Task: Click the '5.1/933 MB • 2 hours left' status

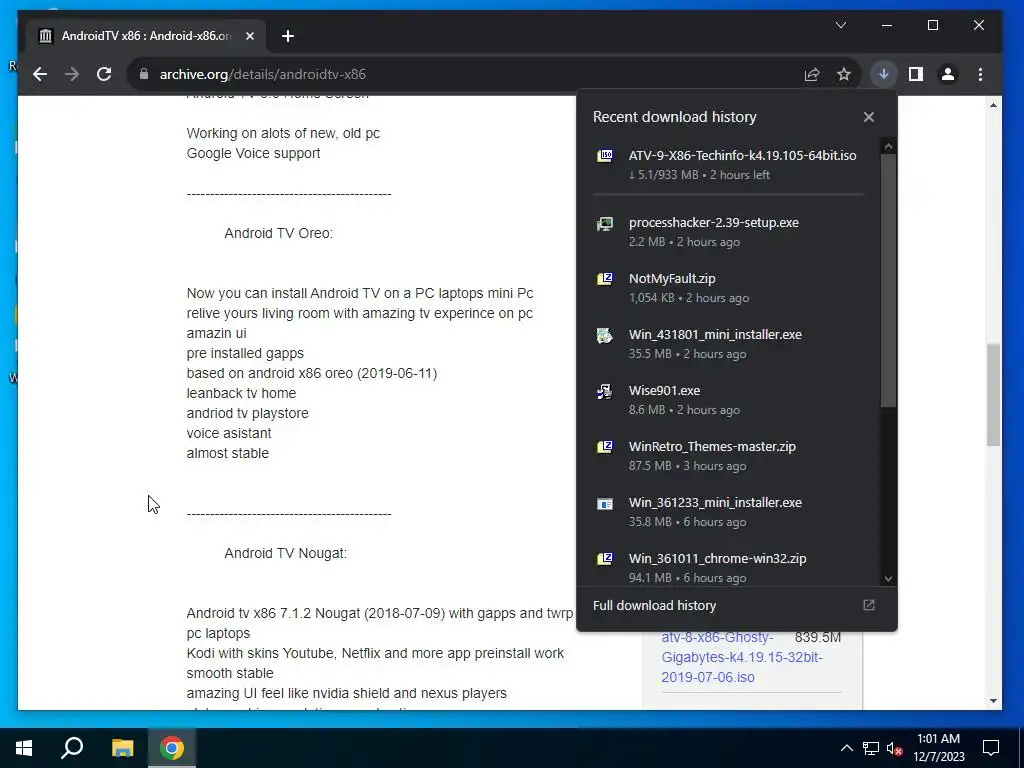Action: click(699, 175)
